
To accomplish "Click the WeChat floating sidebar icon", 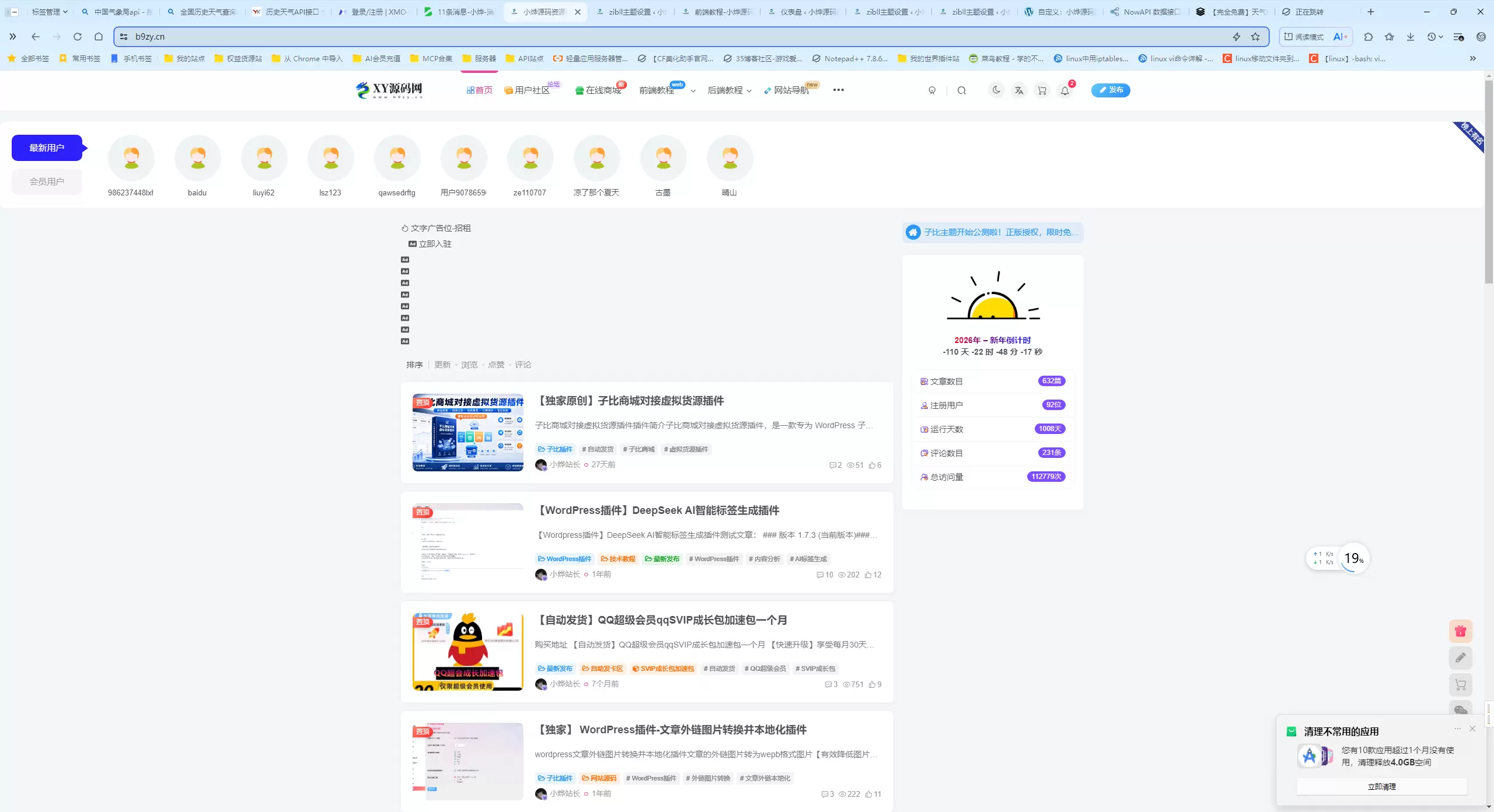I will coord(1461,709).
